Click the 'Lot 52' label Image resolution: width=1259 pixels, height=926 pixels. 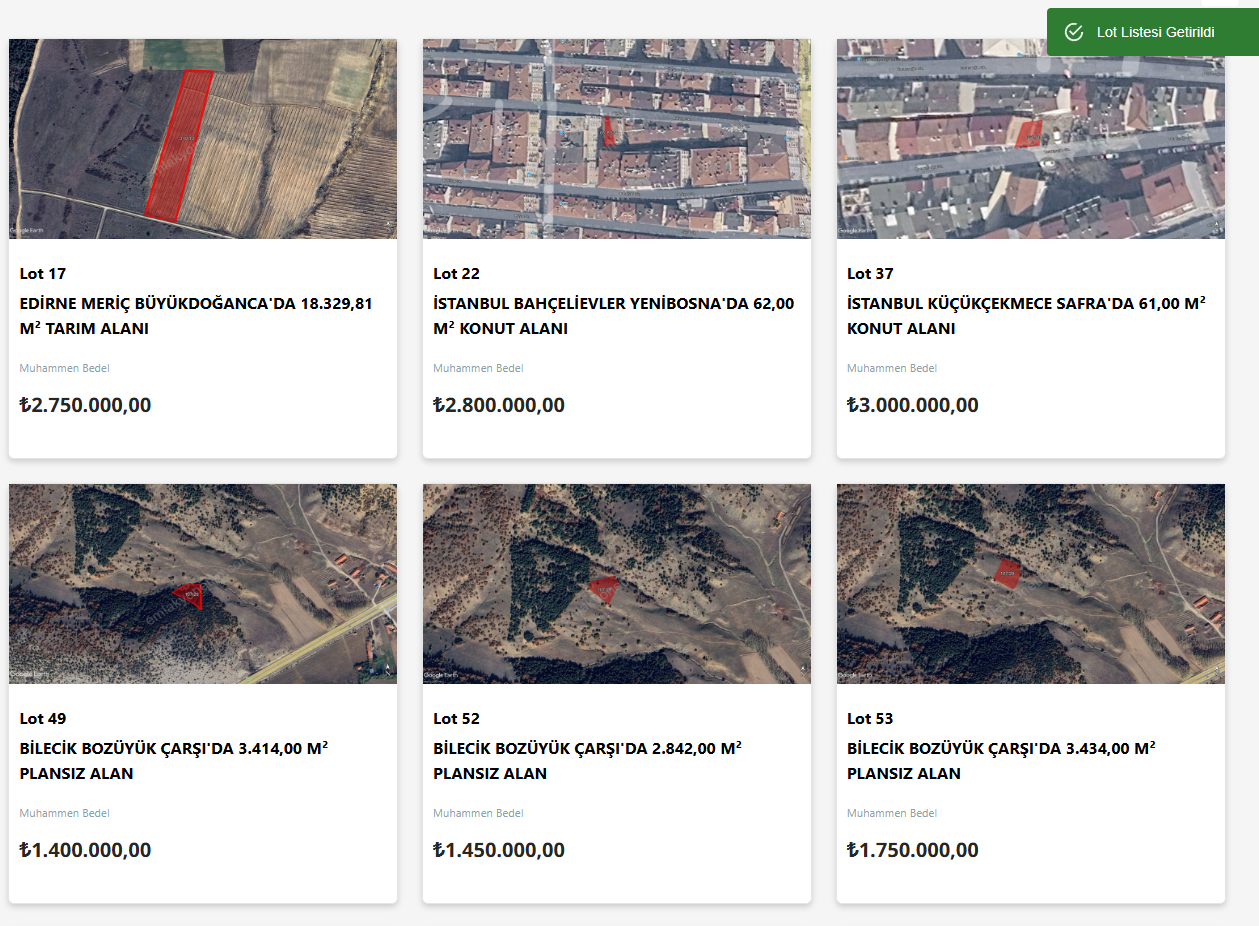pos(456,718)
